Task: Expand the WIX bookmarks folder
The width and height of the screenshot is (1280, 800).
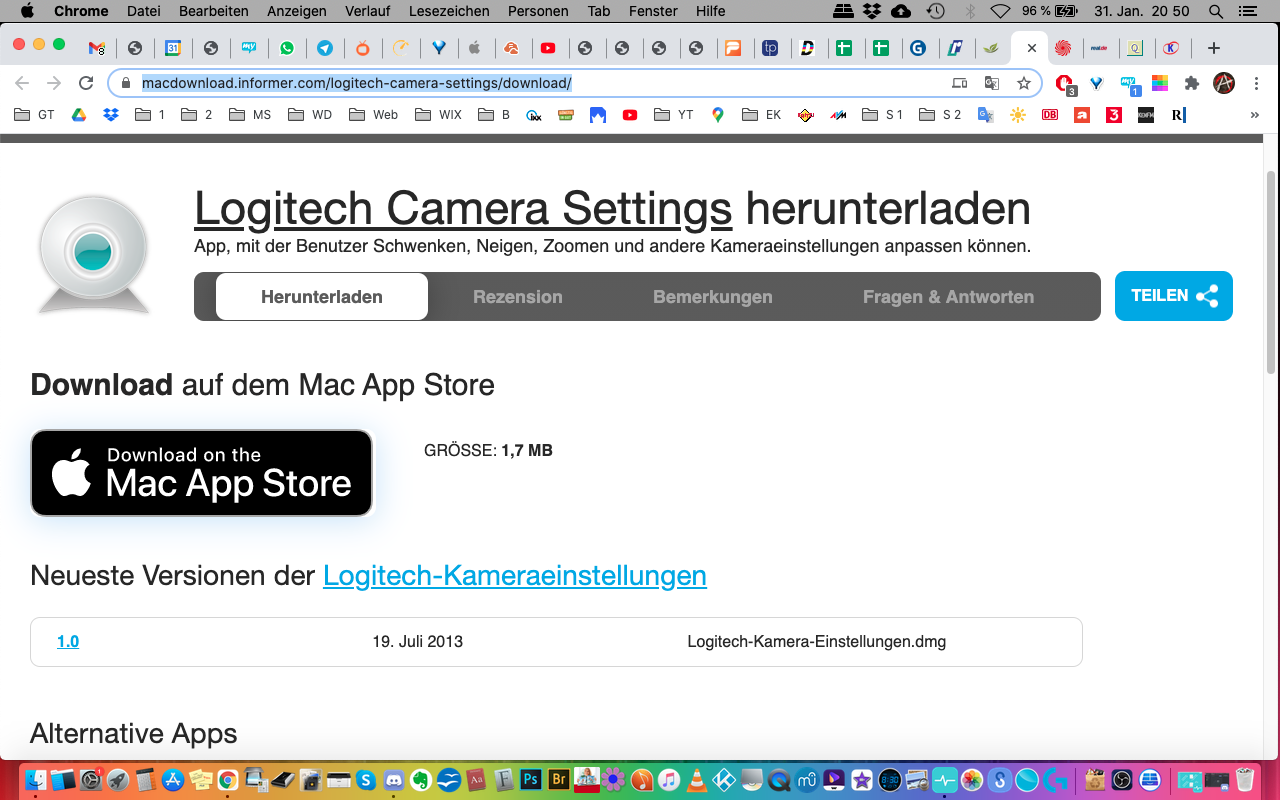Action: pos(439,115)
